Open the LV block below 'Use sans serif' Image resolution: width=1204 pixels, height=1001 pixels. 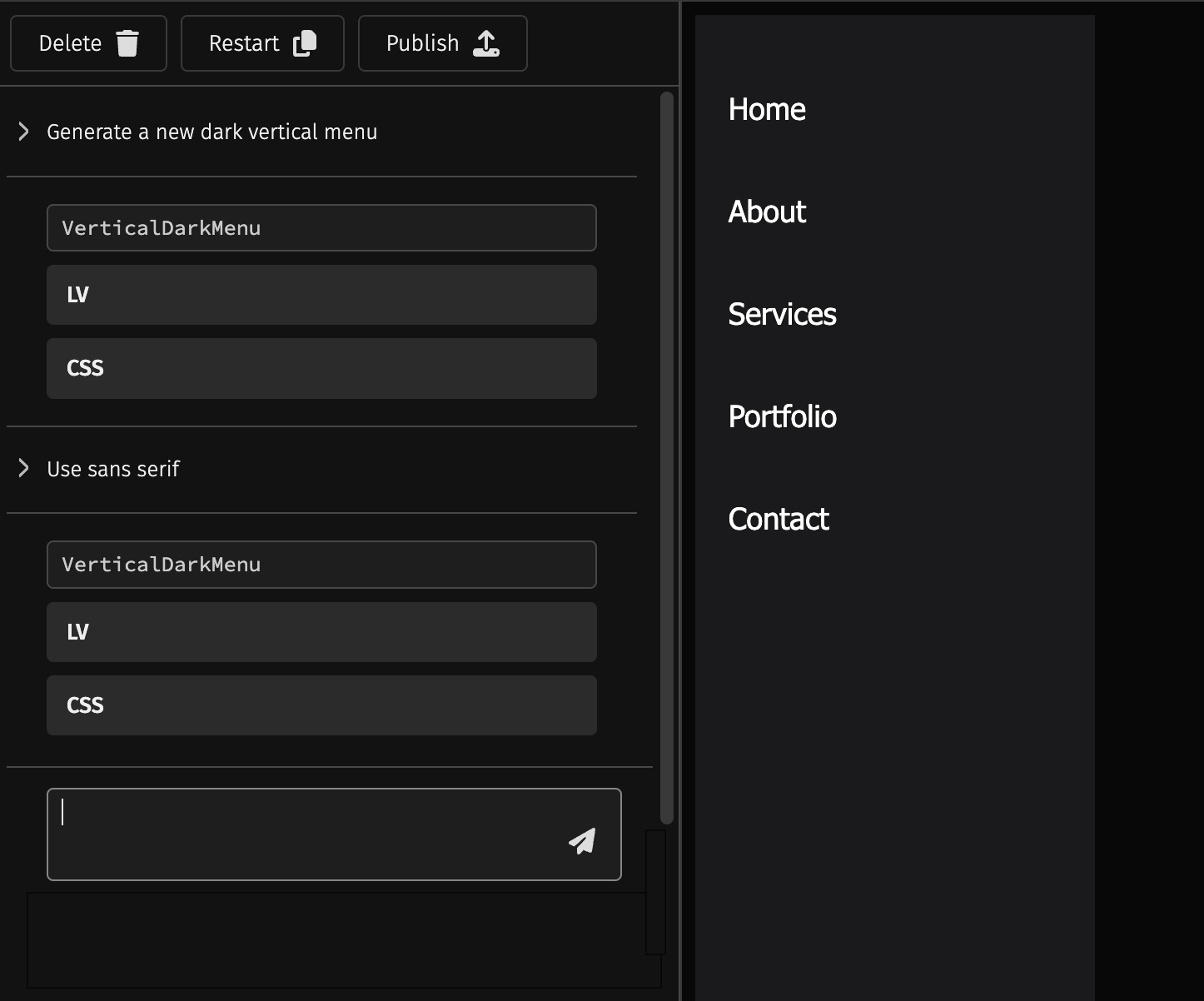click(321, 632)
